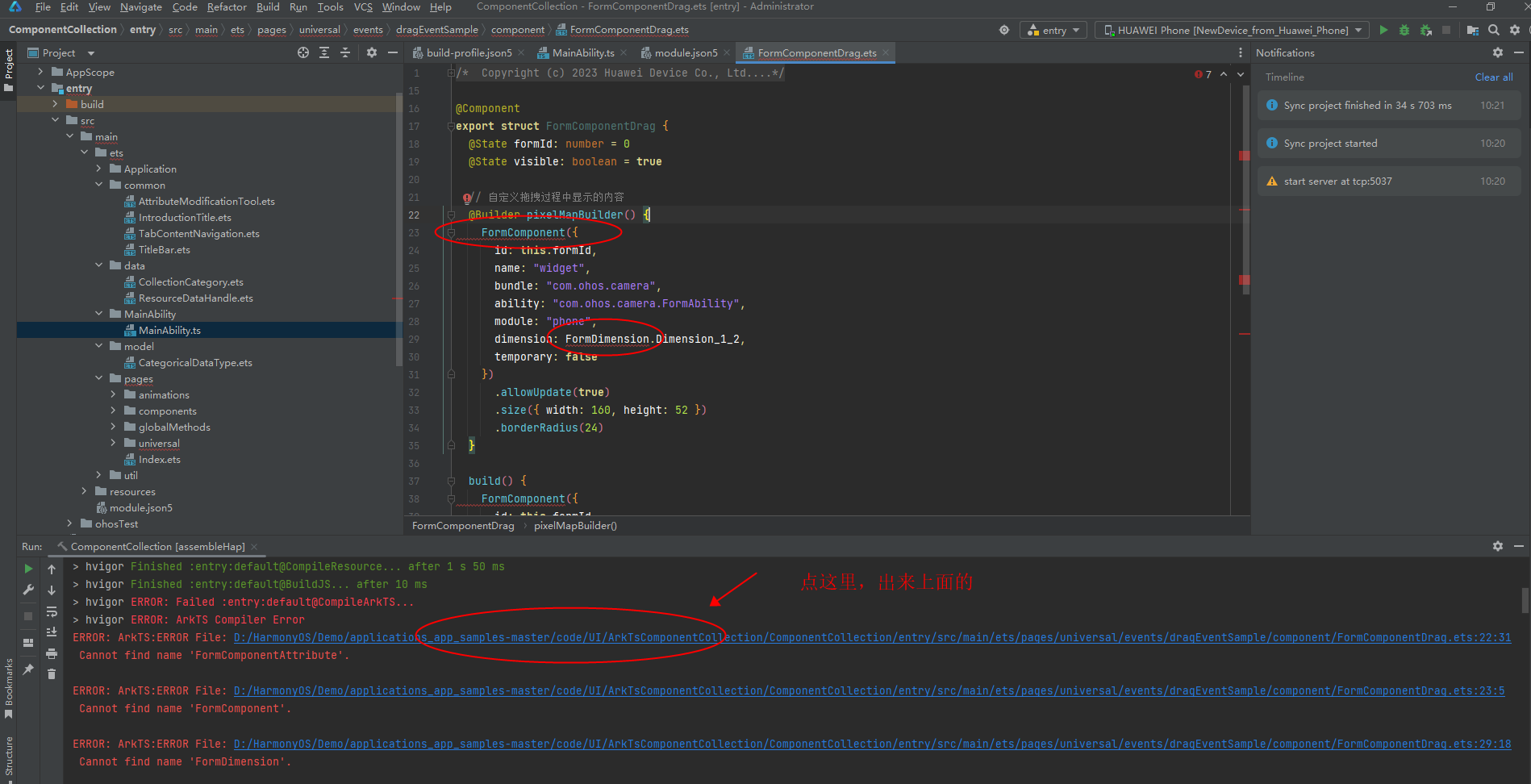Toggle soft-wrap in Run console
The width and height of the screenshot is (1531, 784).
(52, 611)
